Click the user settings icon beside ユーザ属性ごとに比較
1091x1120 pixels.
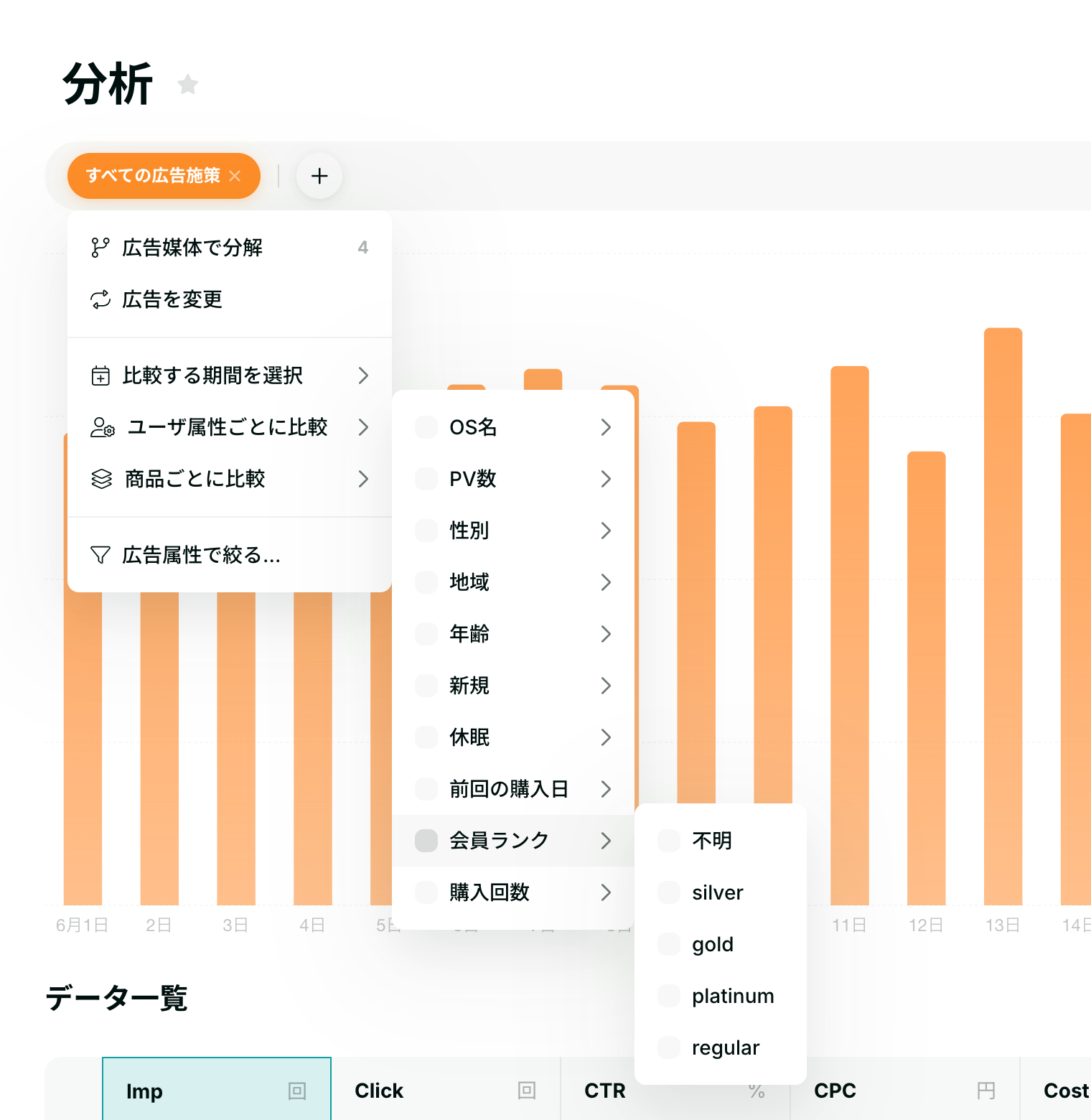point(103,427)
